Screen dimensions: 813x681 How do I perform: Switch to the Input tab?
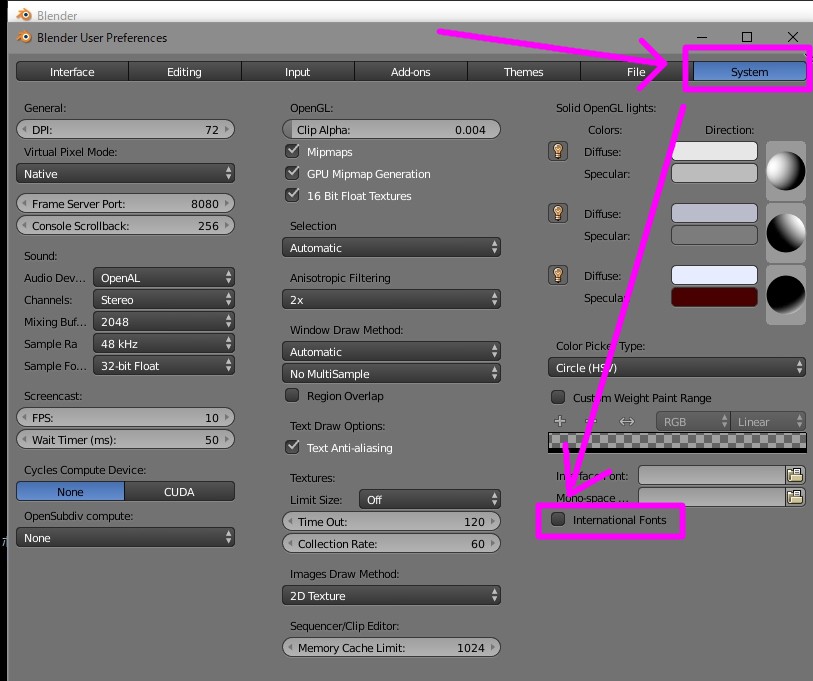(x=298, y=72)
